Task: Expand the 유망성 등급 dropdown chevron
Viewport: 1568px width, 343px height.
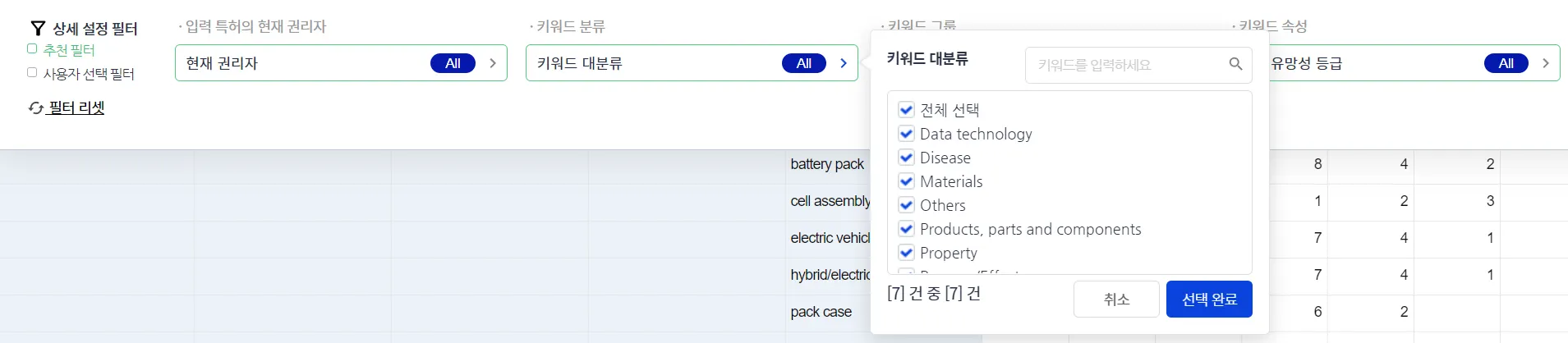Action: tap(1546, 63)
